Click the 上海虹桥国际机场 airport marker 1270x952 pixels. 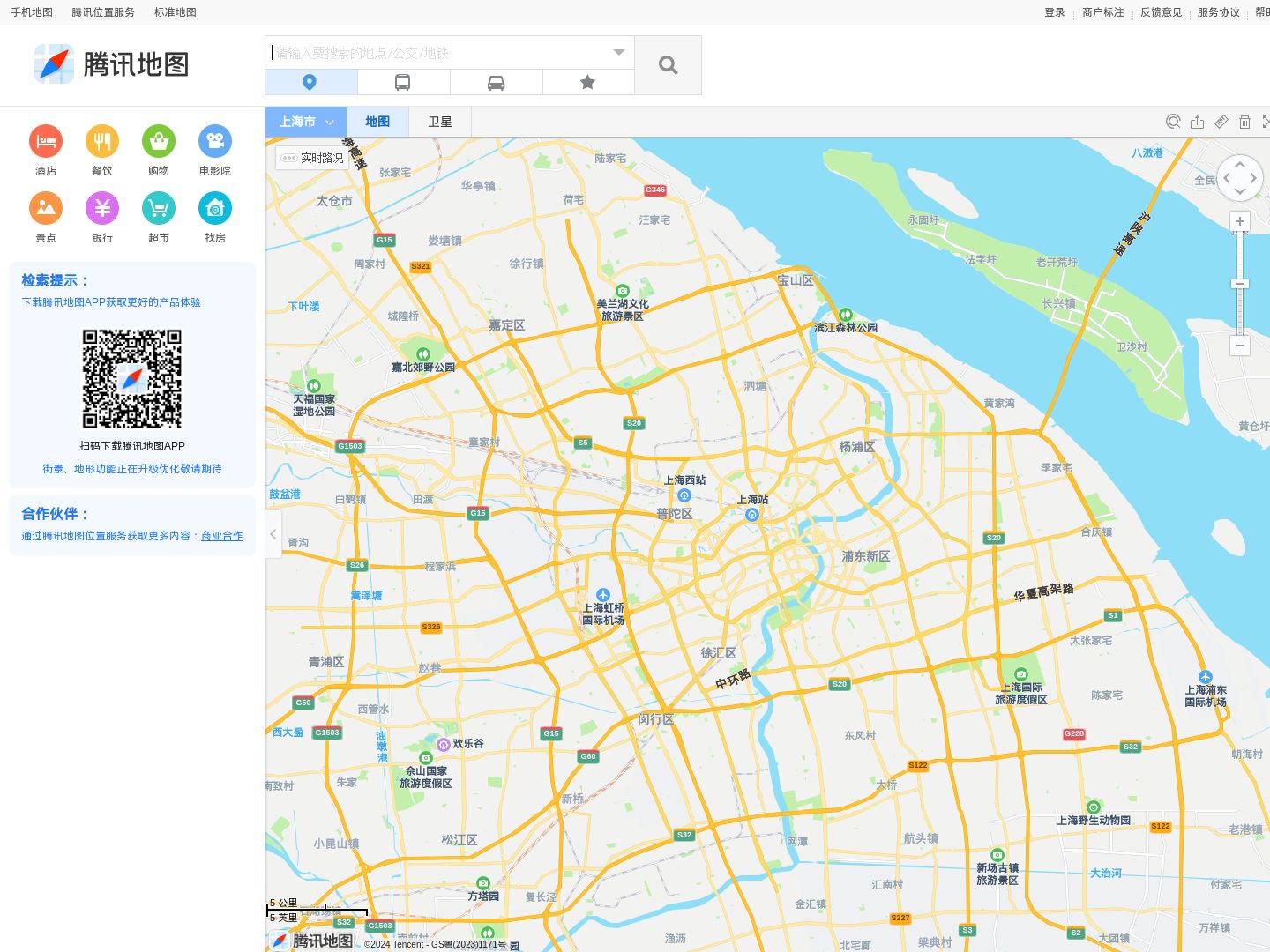point(603,596)
